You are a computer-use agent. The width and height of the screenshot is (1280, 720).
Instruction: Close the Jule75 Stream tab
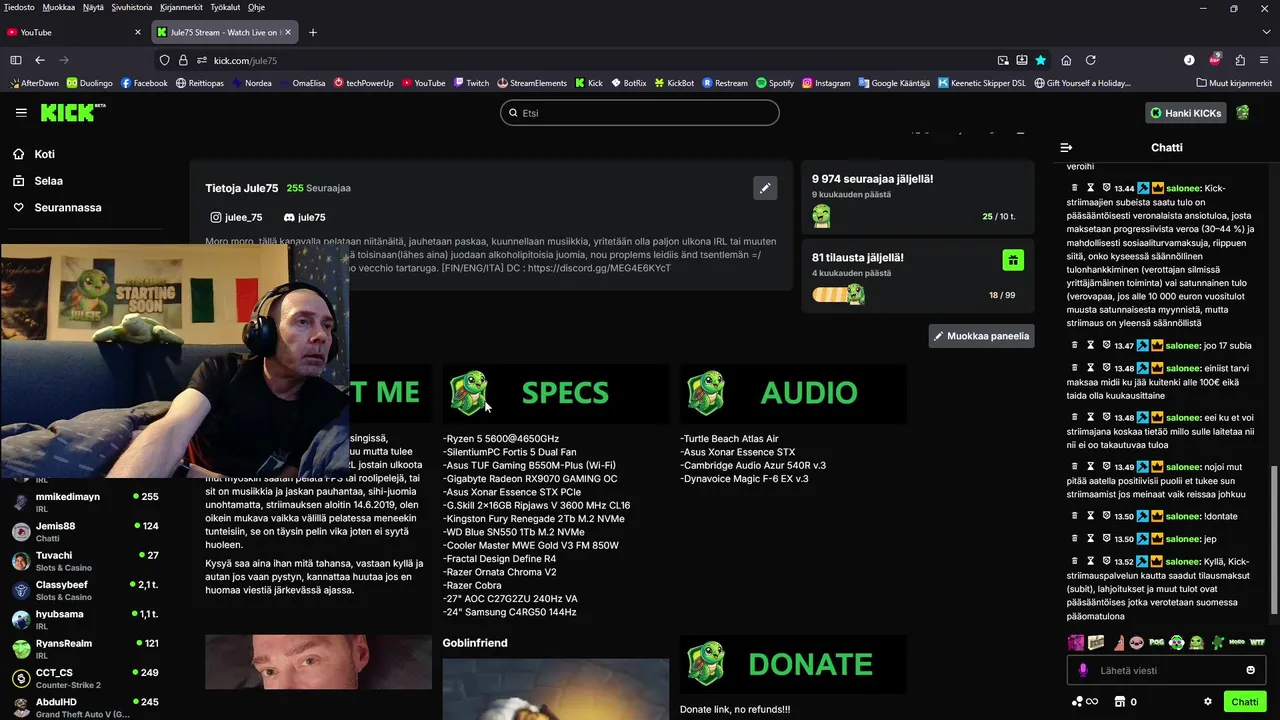tap(288, 32)
